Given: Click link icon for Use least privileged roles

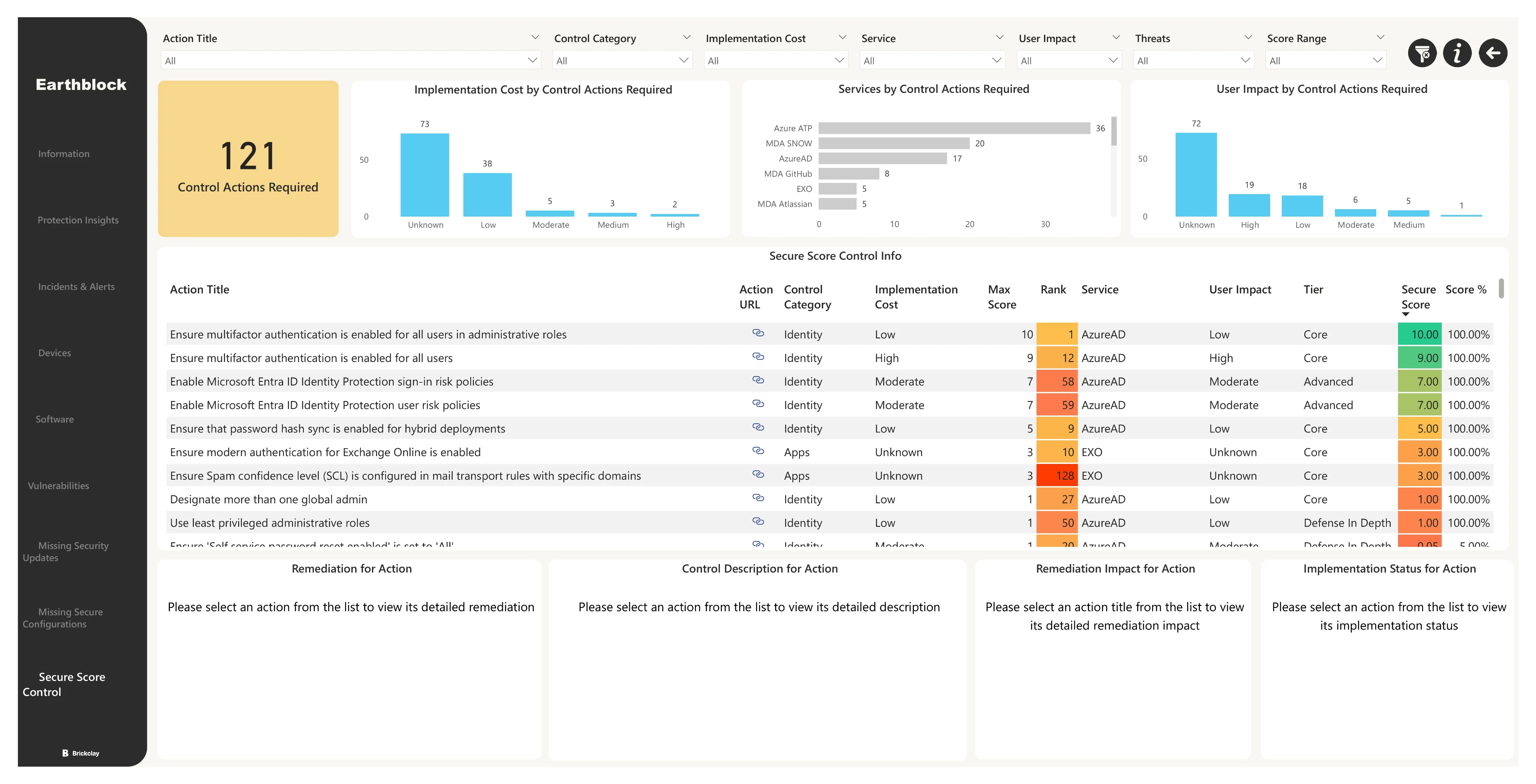Looking at the screenshot, I should tap(758, 521).
